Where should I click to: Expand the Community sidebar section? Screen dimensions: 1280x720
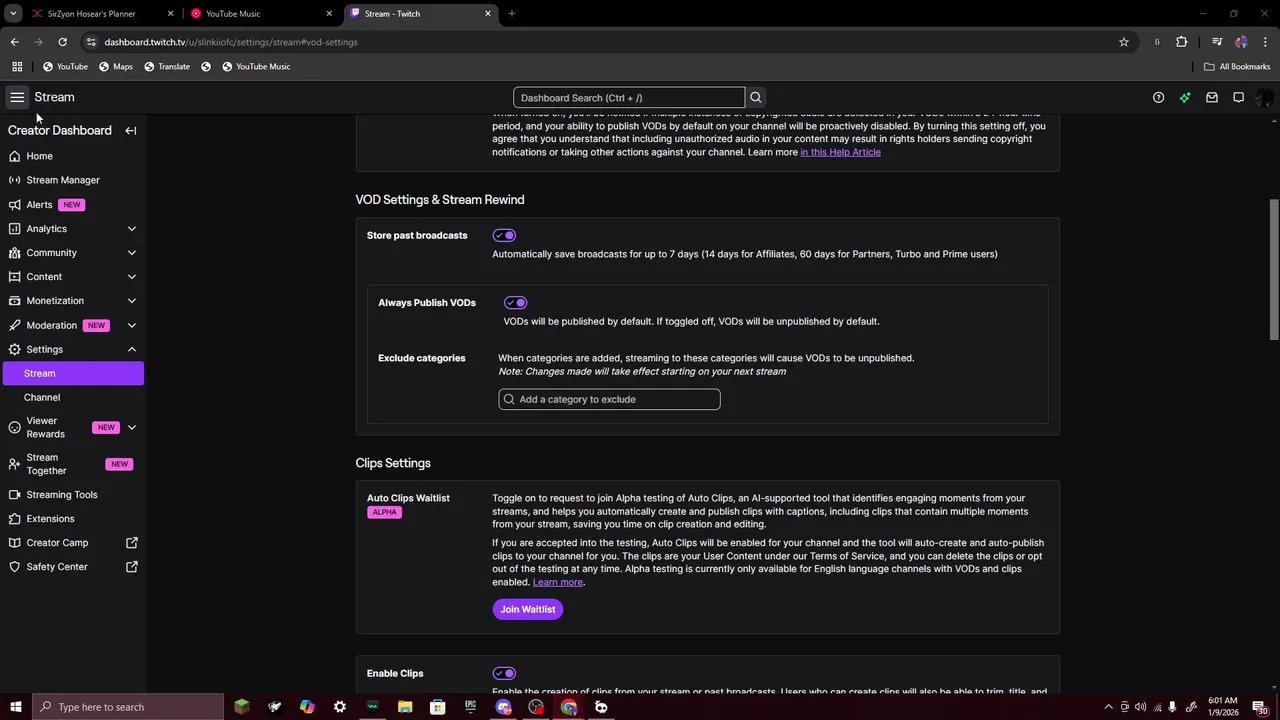click(x=132, y=253)
